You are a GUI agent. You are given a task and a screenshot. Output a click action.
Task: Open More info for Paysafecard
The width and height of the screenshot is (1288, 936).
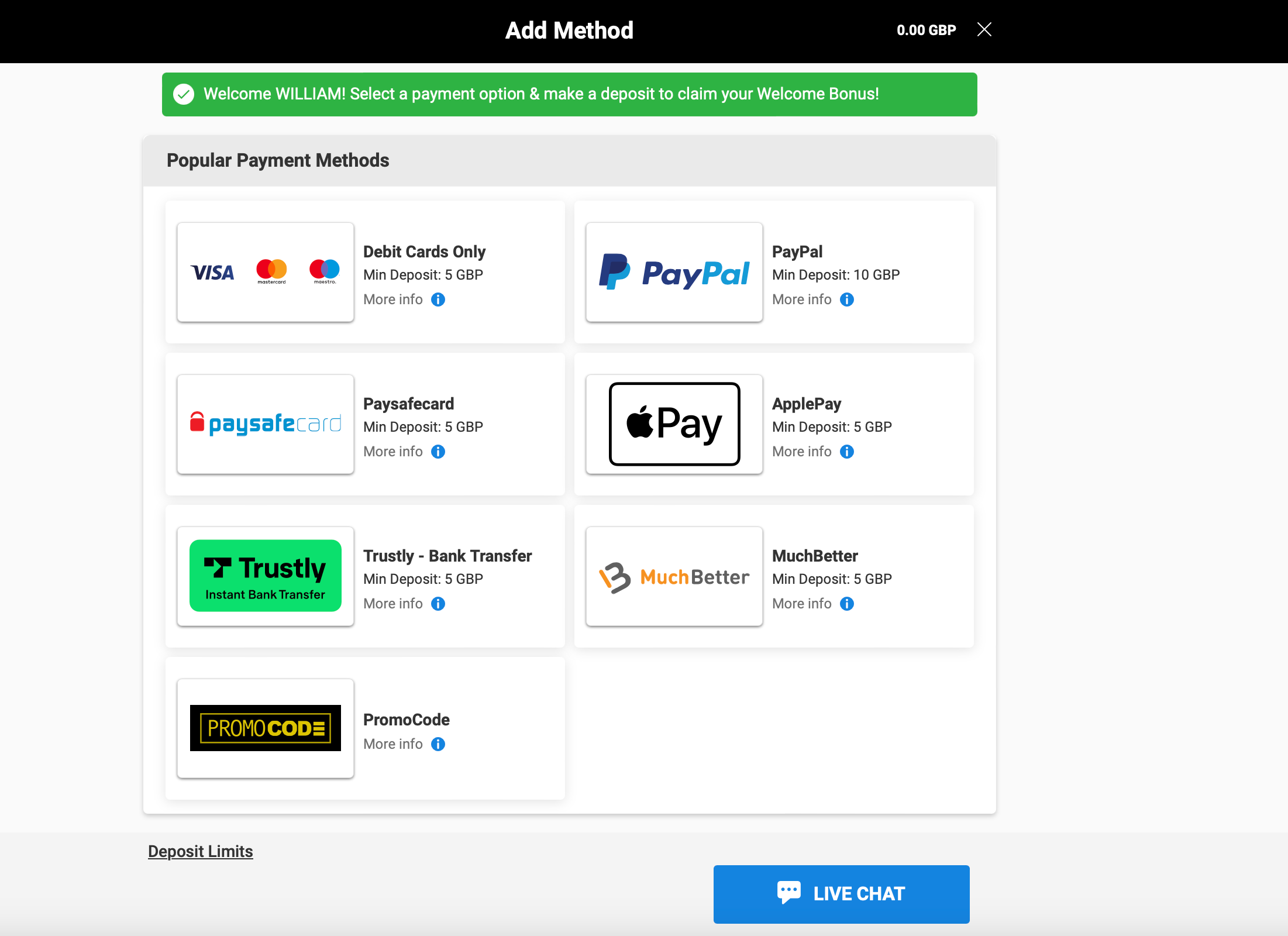393,452
